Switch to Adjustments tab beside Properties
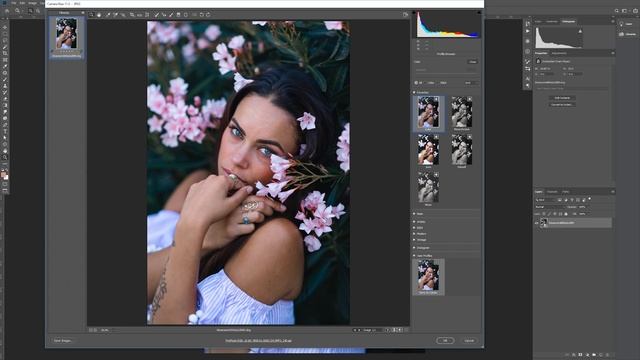 [x=559, y=53]
